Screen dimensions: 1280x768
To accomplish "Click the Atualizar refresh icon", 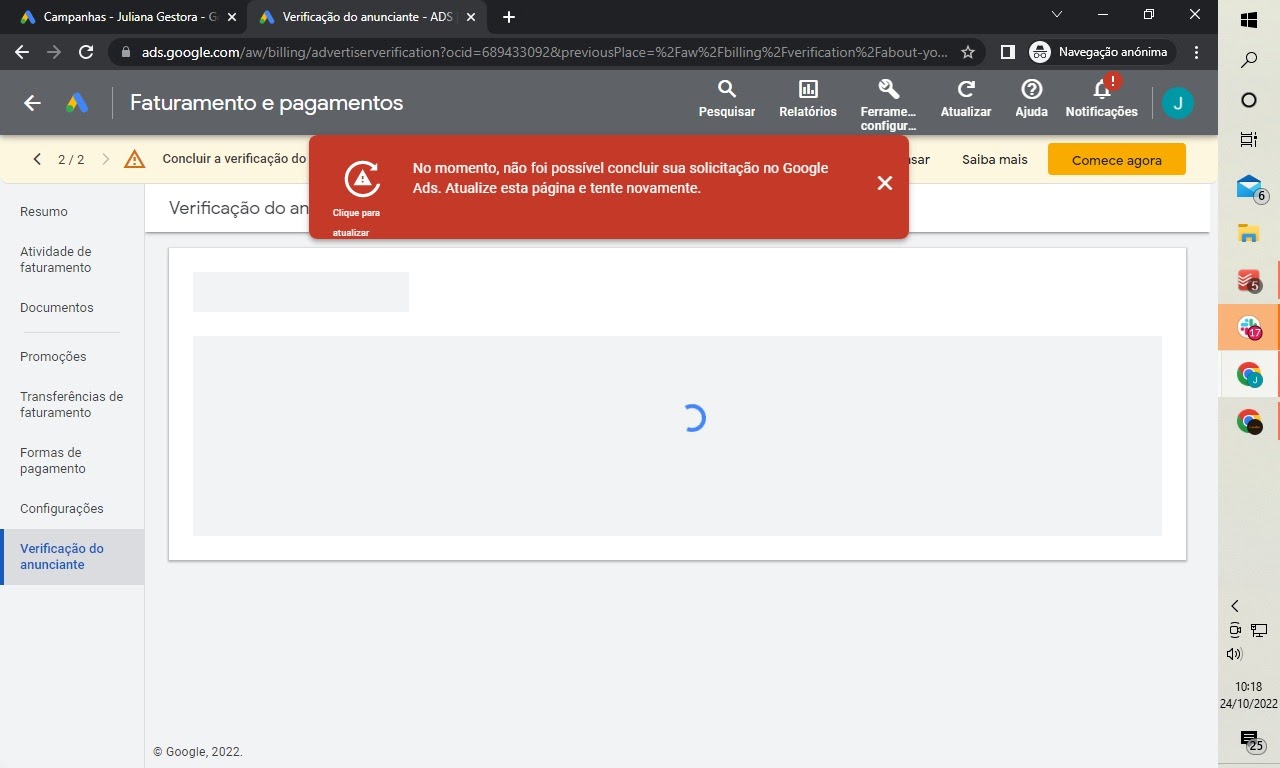I will click(x=966, y=100).
